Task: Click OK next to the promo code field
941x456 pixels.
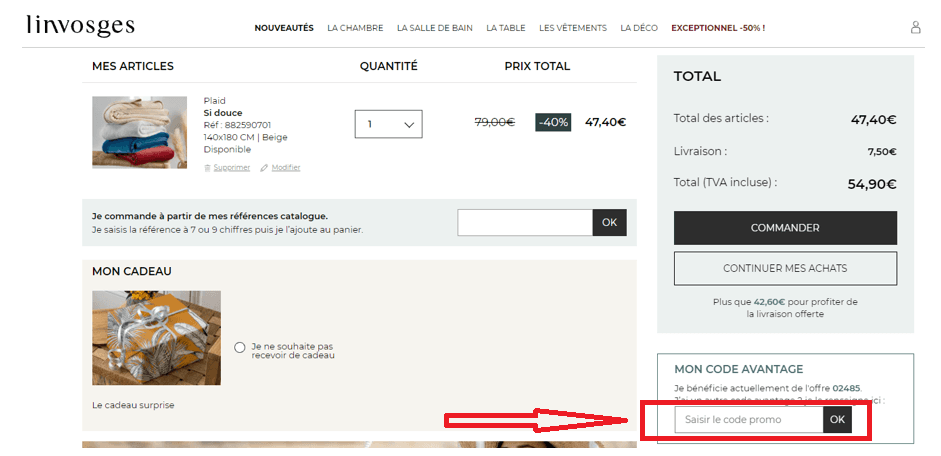Action: pyautogui.click(x=837, y=419)
